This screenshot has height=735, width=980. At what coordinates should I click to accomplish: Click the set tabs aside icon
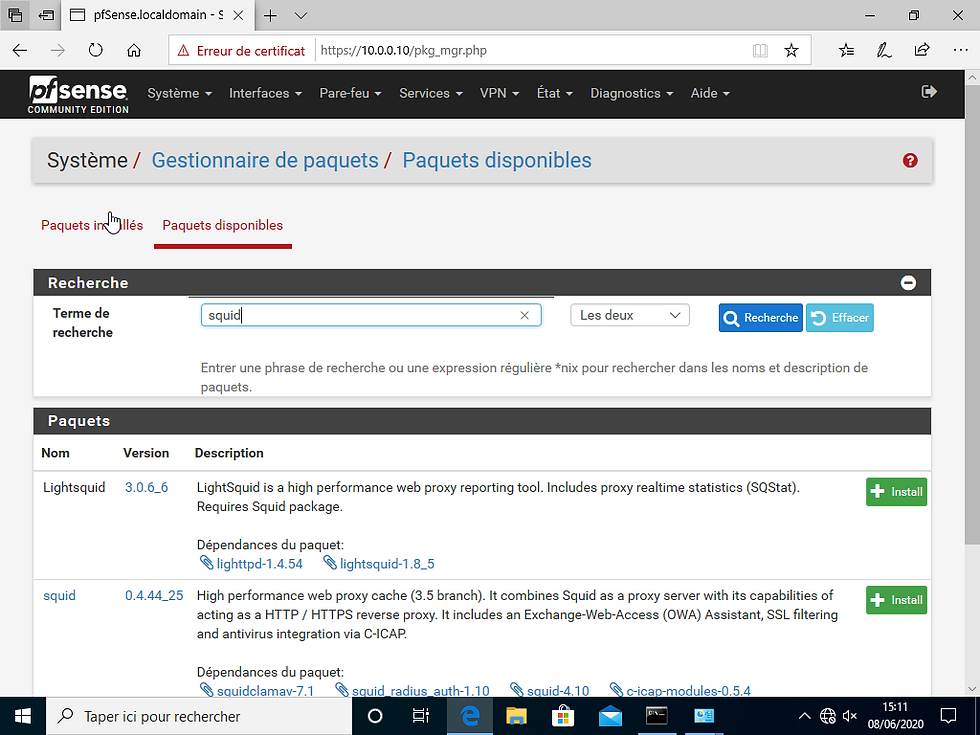pos(46,15)
